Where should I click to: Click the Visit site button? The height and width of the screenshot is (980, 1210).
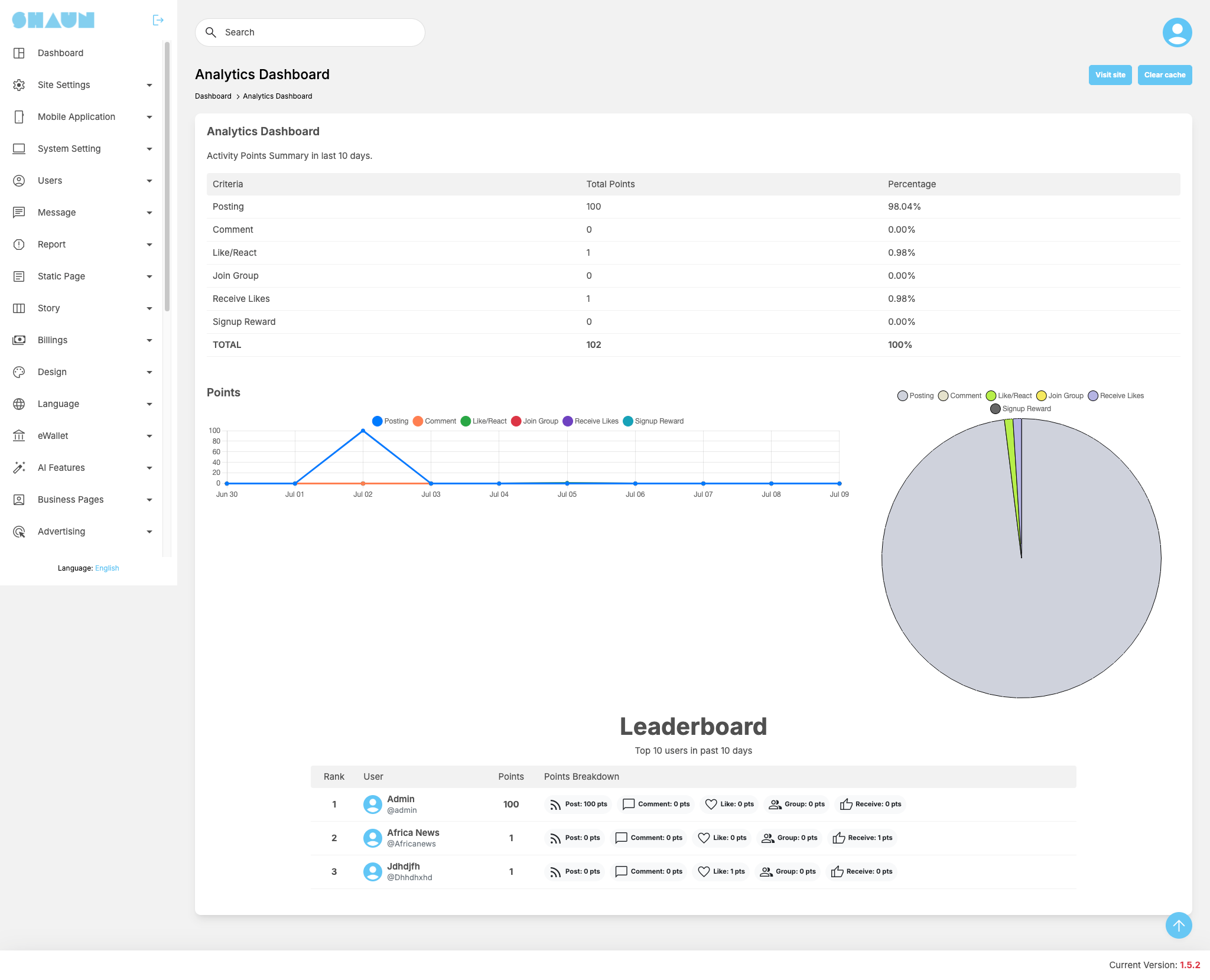[x=1110, y=75]
